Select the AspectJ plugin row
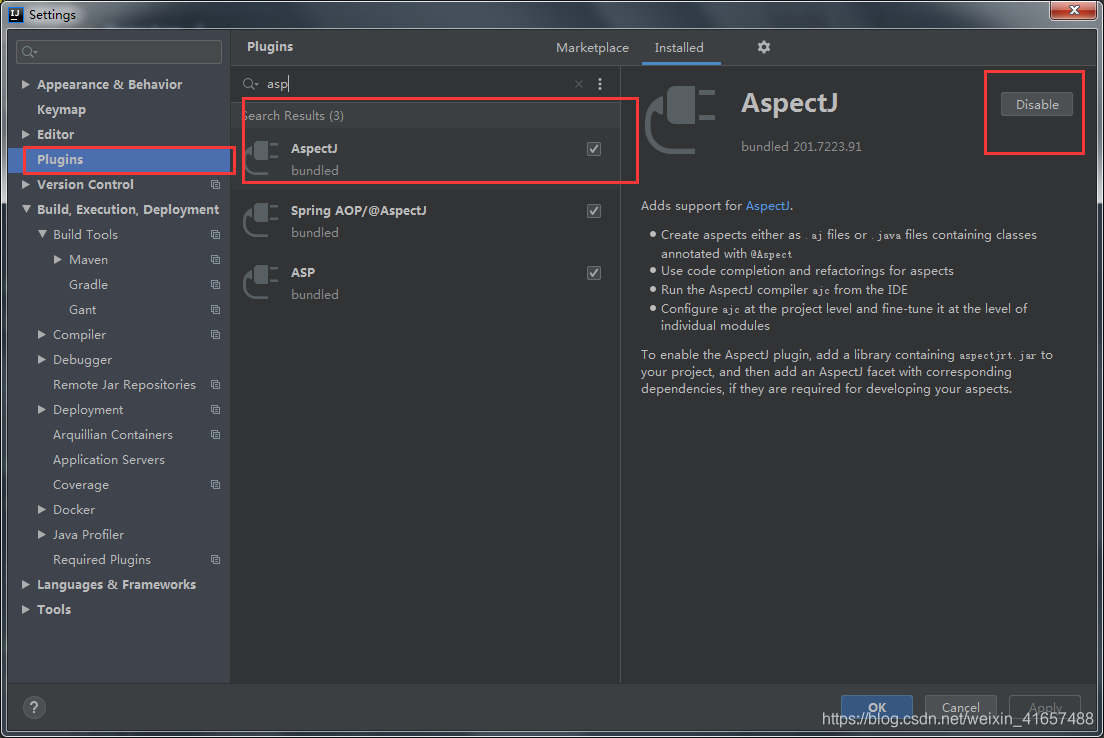The height and width of the screenshot is (738, 1104). [426, 158]
